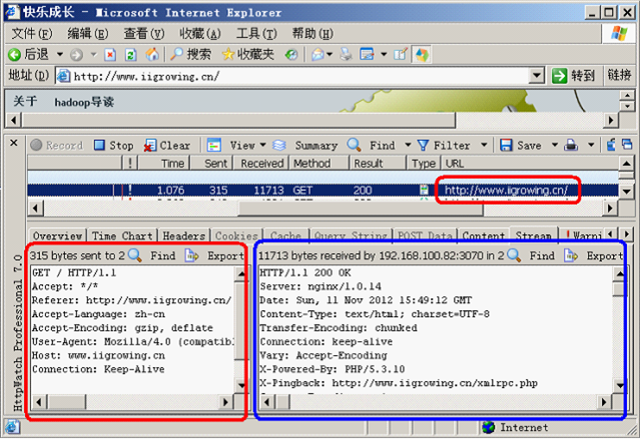Image resolution: width=640 pixels, height=439 pixels.
Task: Open the 收藏夹 favorites panel
Action: (248, 54)
